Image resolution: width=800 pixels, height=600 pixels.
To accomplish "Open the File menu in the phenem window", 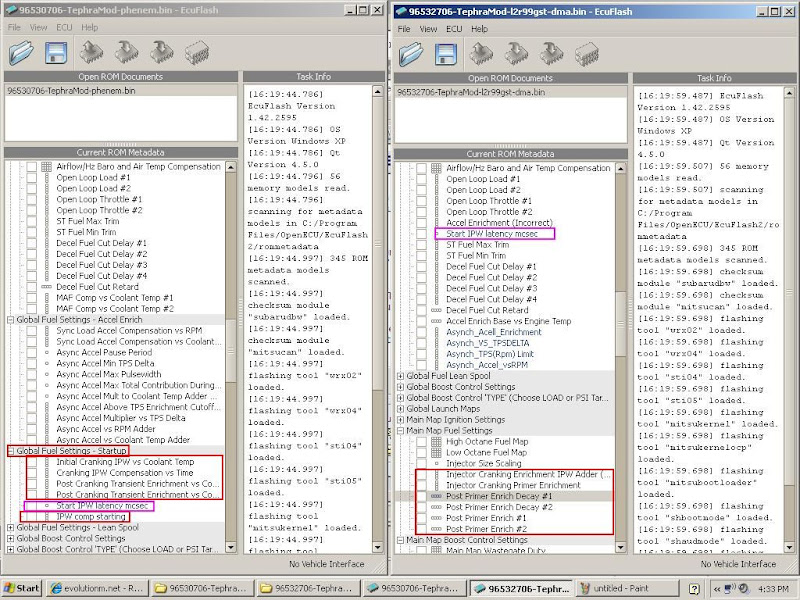I will (x=14, y=28).
